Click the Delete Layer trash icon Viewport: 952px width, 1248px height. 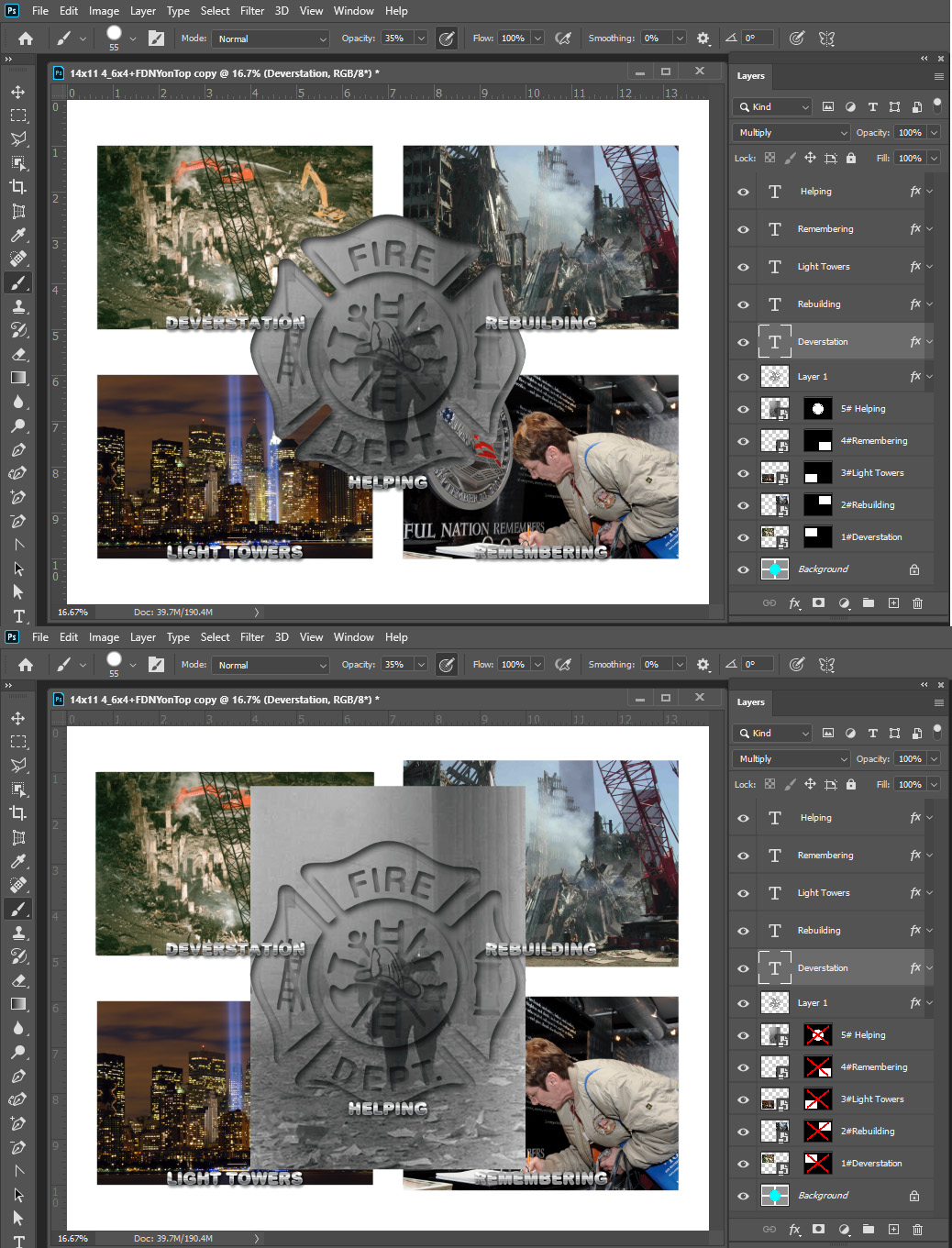[917, 602]
